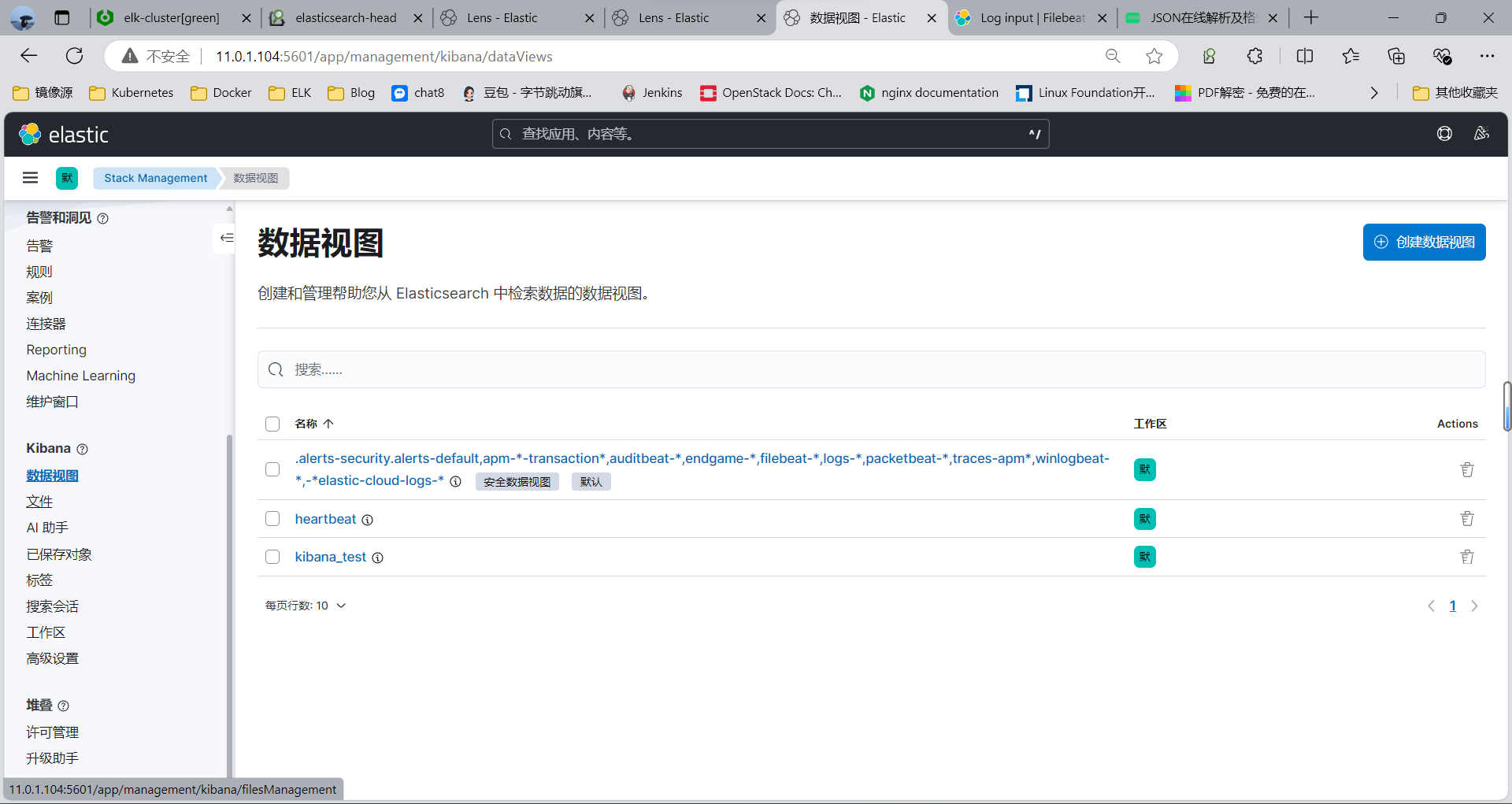Open browser favorites list icon
Screen dimensions: 1512x804
1351,56
